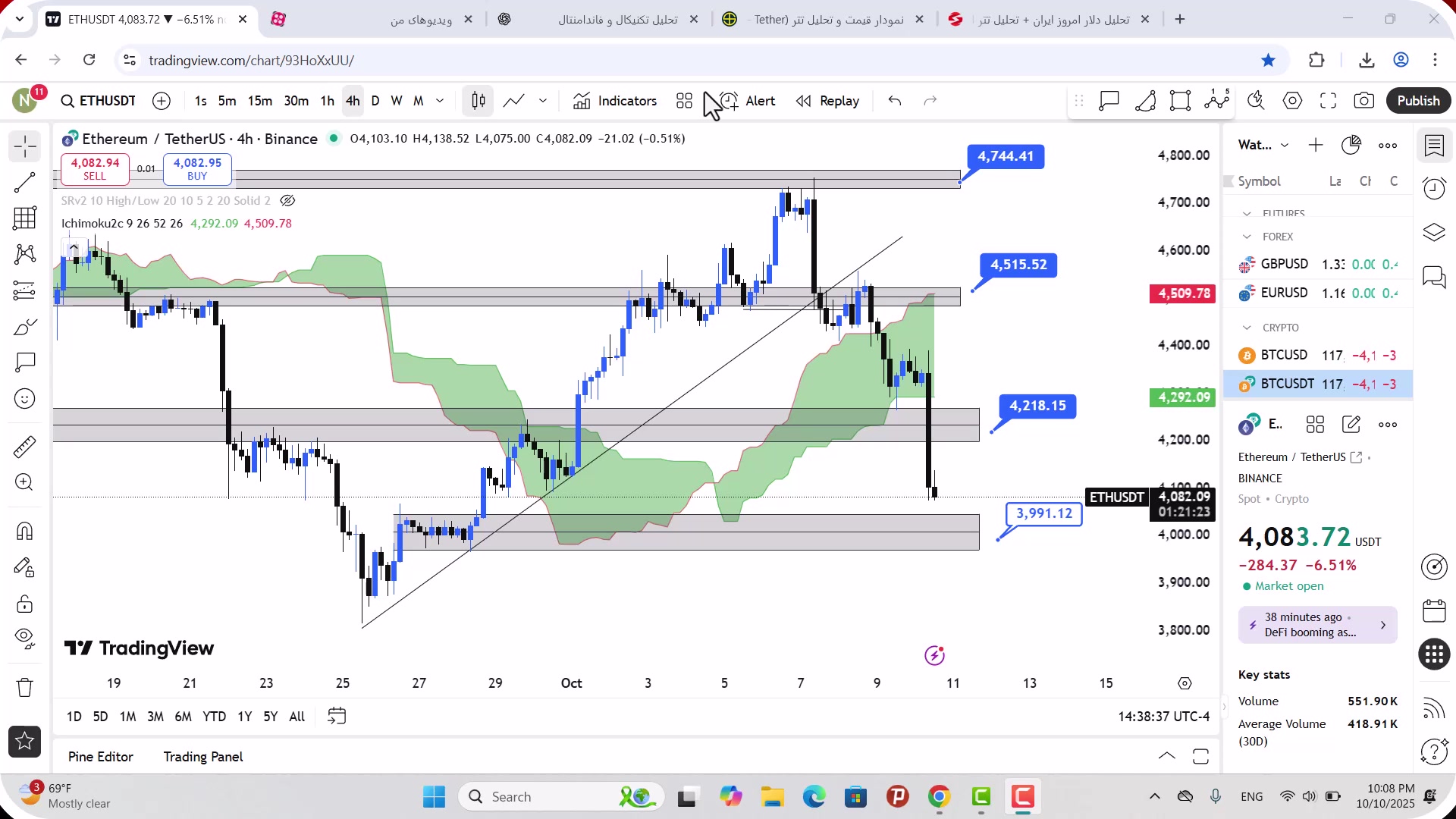Screen dimensions: 1456x819
Task: Add symbol to compare plus icon
Action: pyautogui.click(x=162, y=101)
